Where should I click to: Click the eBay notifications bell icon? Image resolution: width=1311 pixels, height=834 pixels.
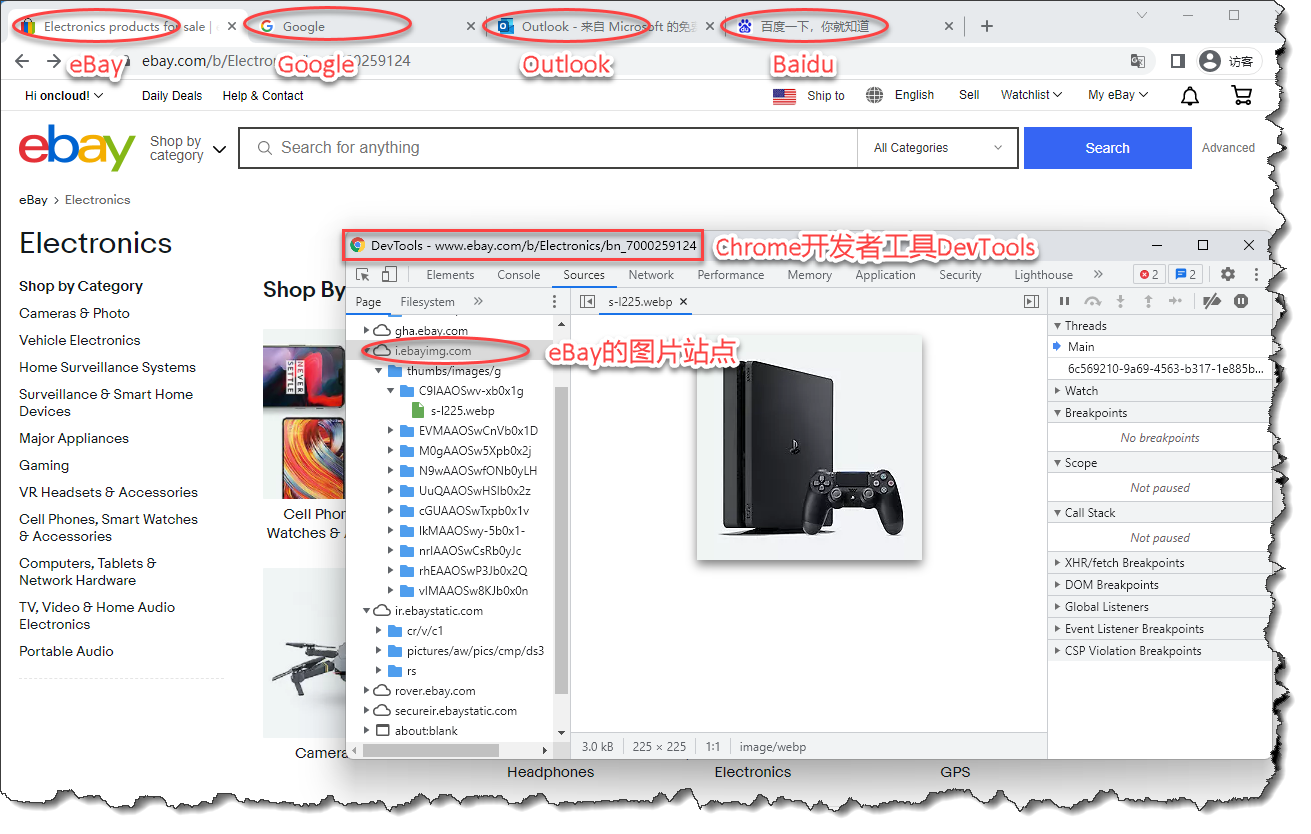(x=1190, y=96)
